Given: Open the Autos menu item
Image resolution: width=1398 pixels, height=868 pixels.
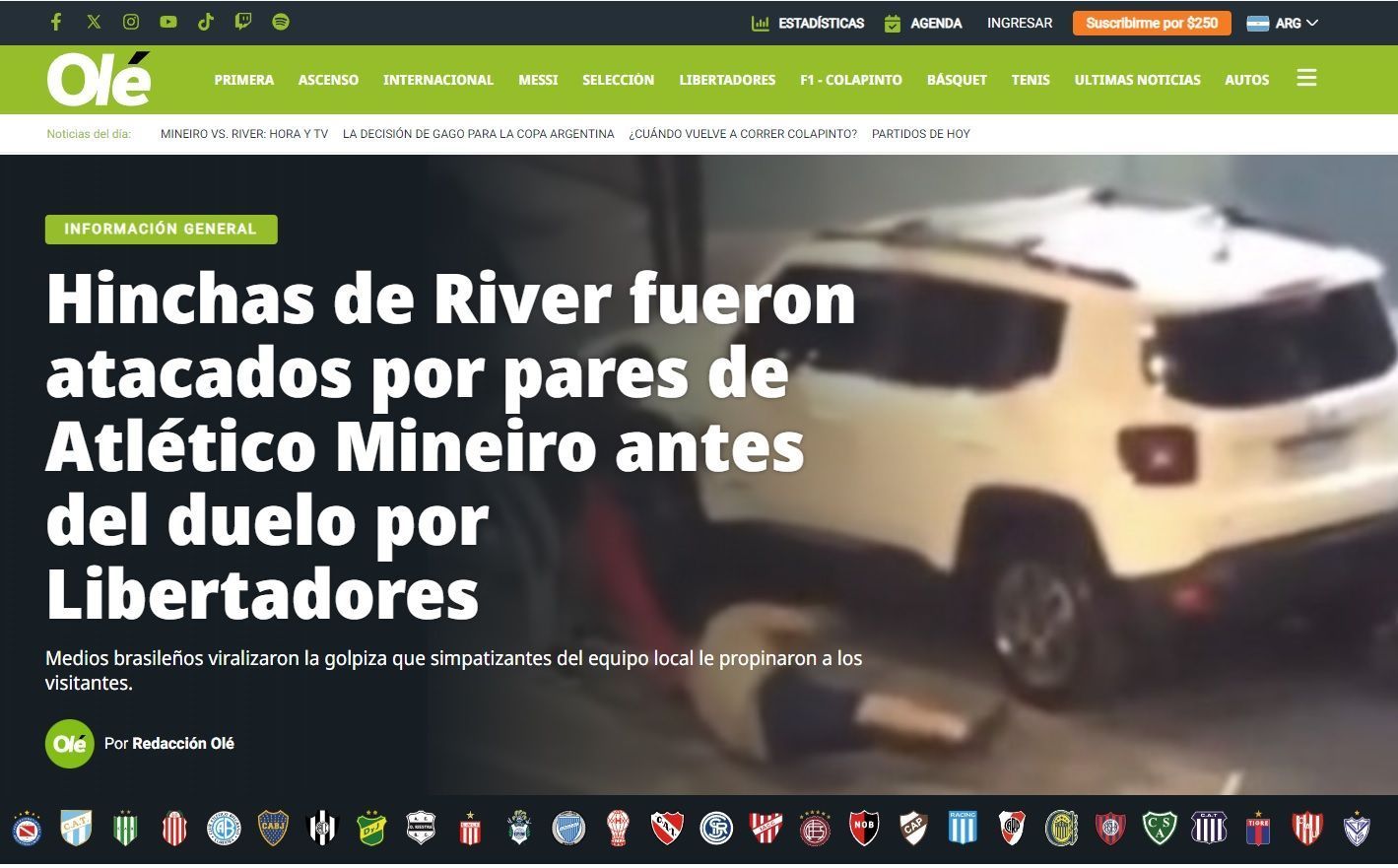Looking at the screenshot, I should (1246, 80).
